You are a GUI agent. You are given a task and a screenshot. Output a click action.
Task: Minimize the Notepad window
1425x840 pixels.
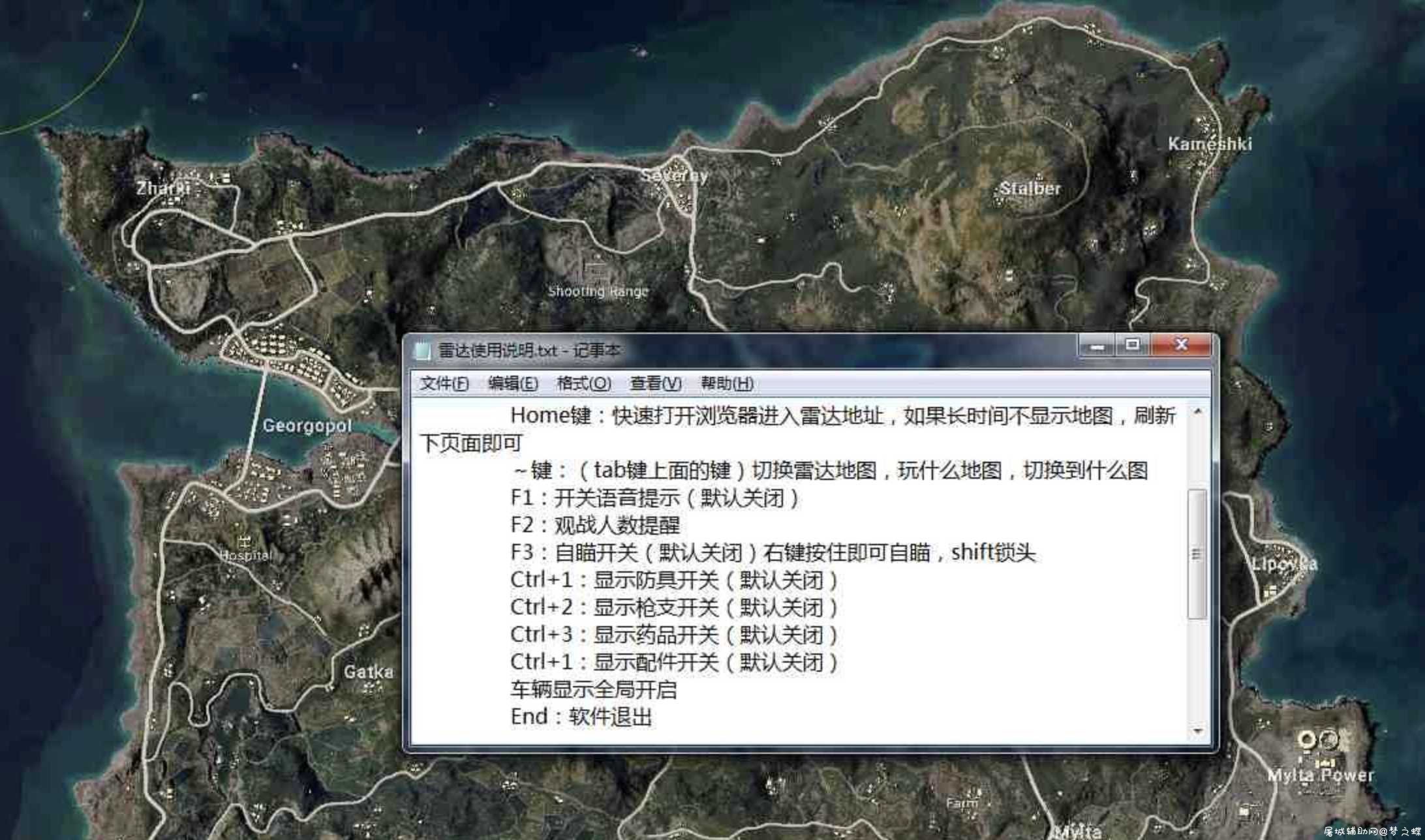coord(1097,345)
